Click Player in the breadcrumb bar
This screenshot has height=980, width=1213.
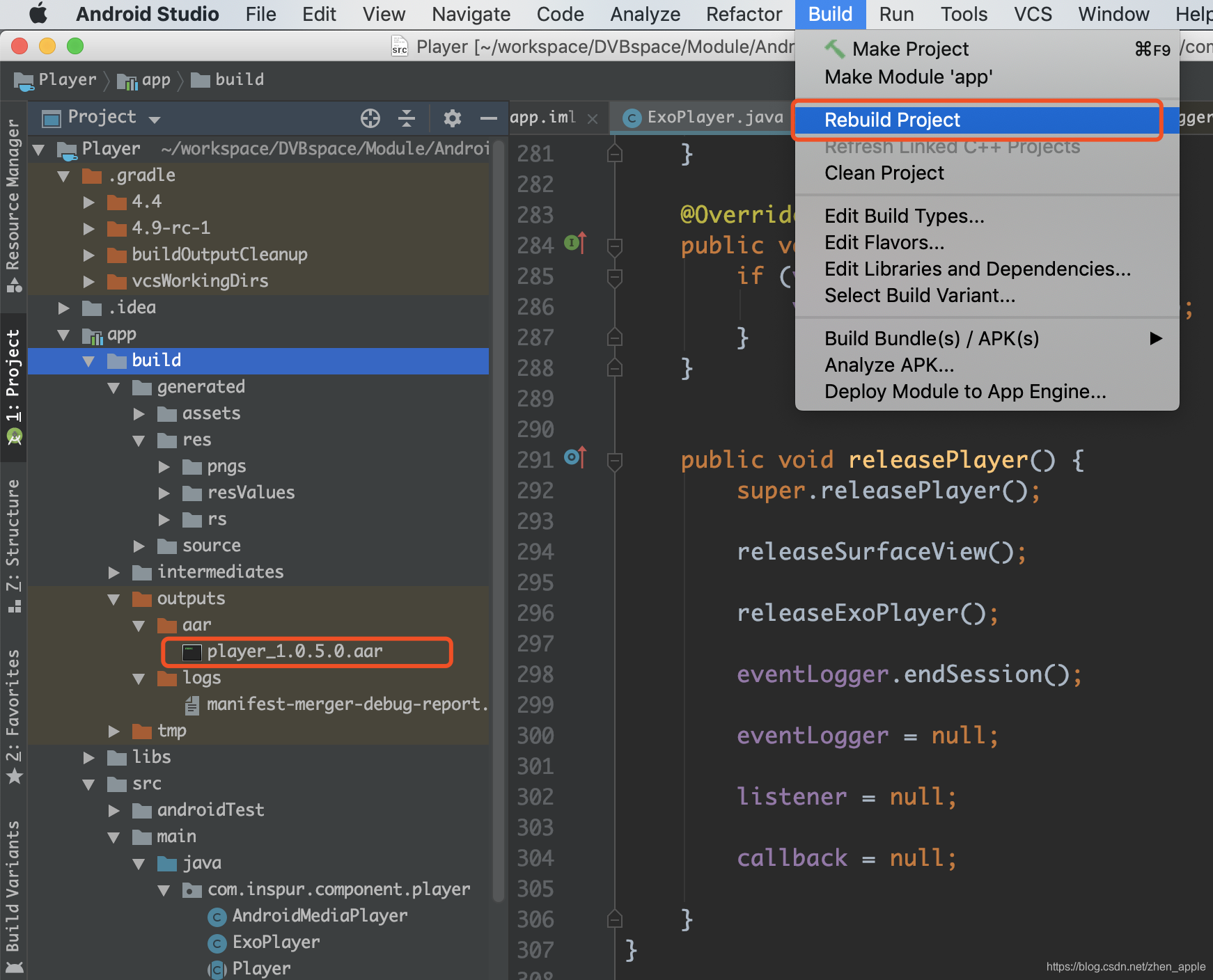pos(56,80)
